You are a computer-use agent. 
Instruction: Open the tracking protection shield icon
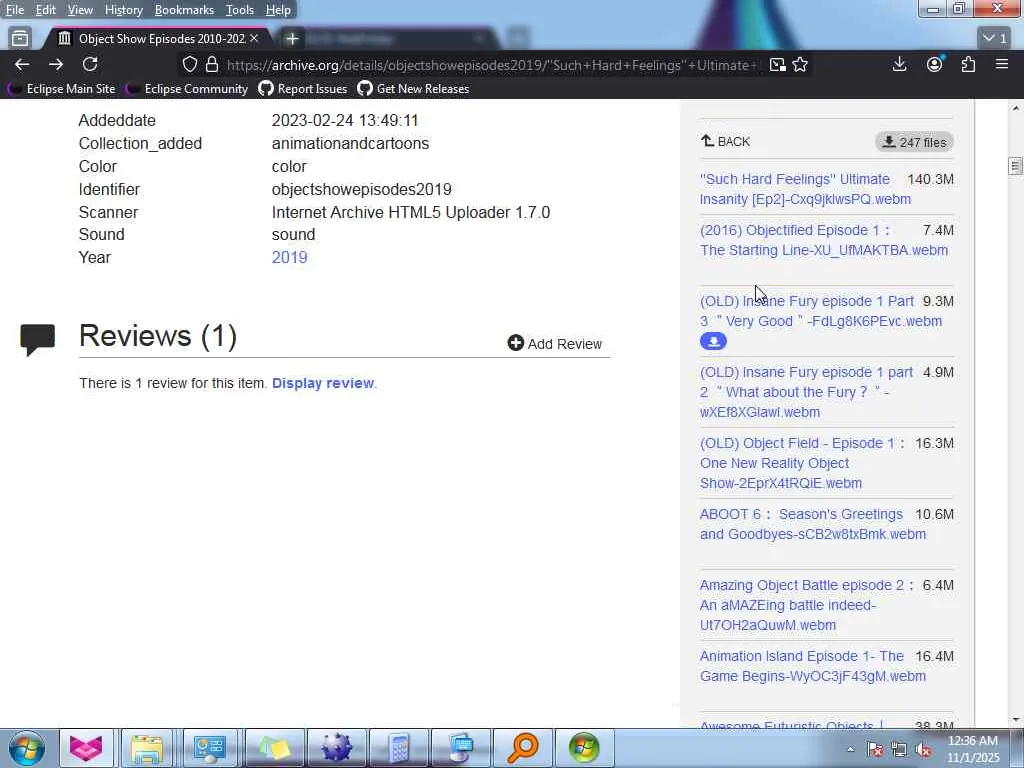189,64
